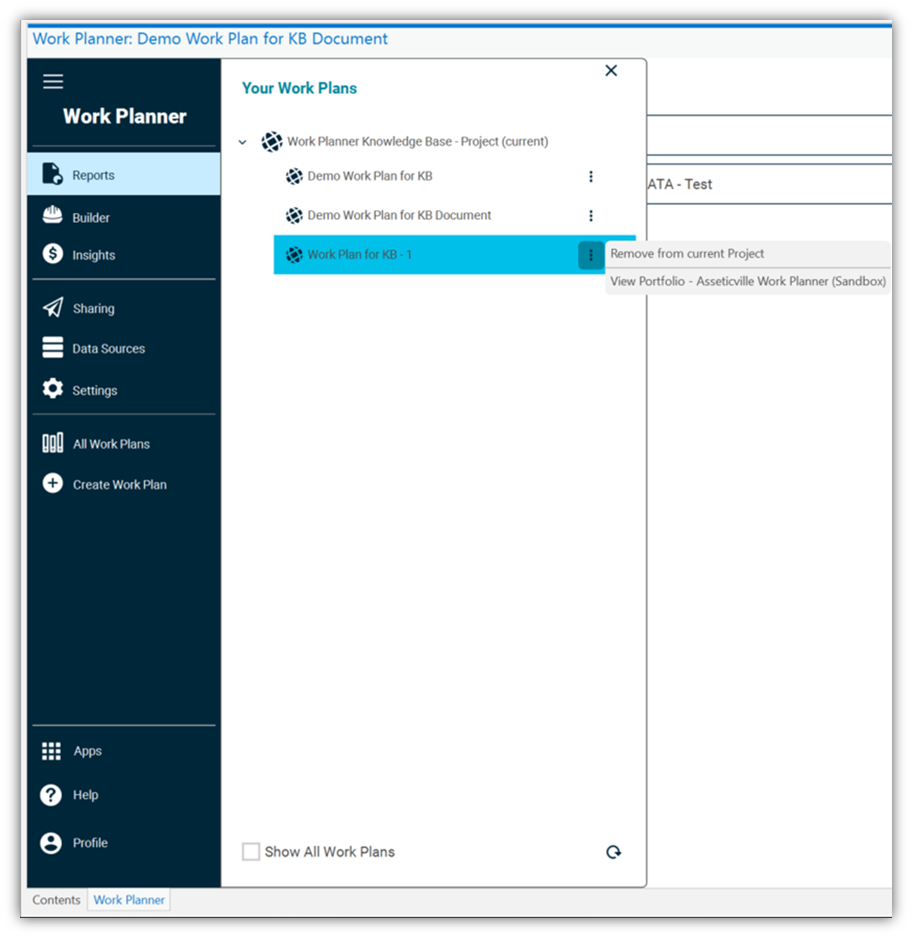The image size is (912, 938).
Task: Select Work Planner Knowledge Base - Project (current)
Action: pos(417,142)
